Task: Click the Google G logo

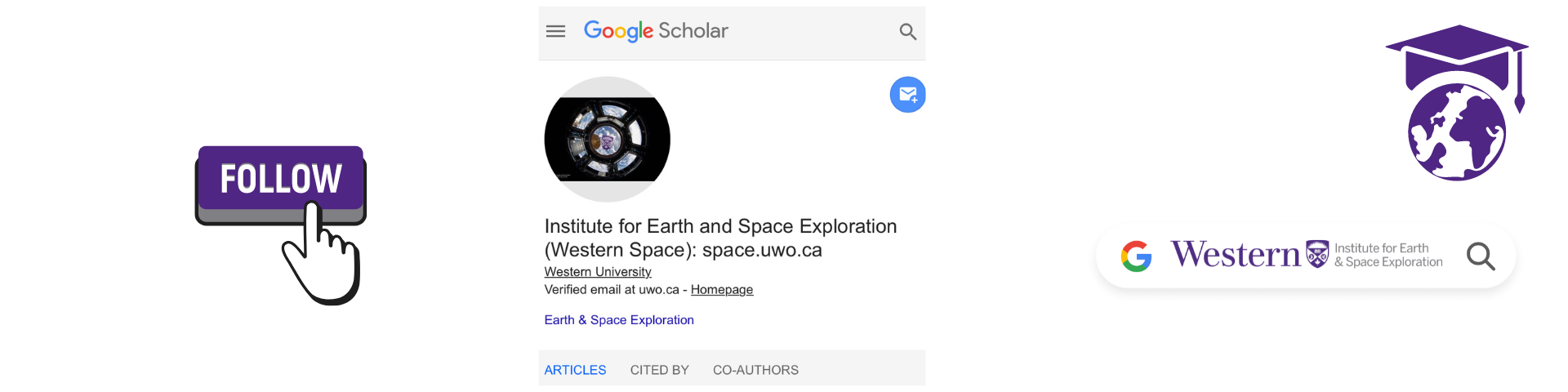Action: click(x=1136, y=256)
